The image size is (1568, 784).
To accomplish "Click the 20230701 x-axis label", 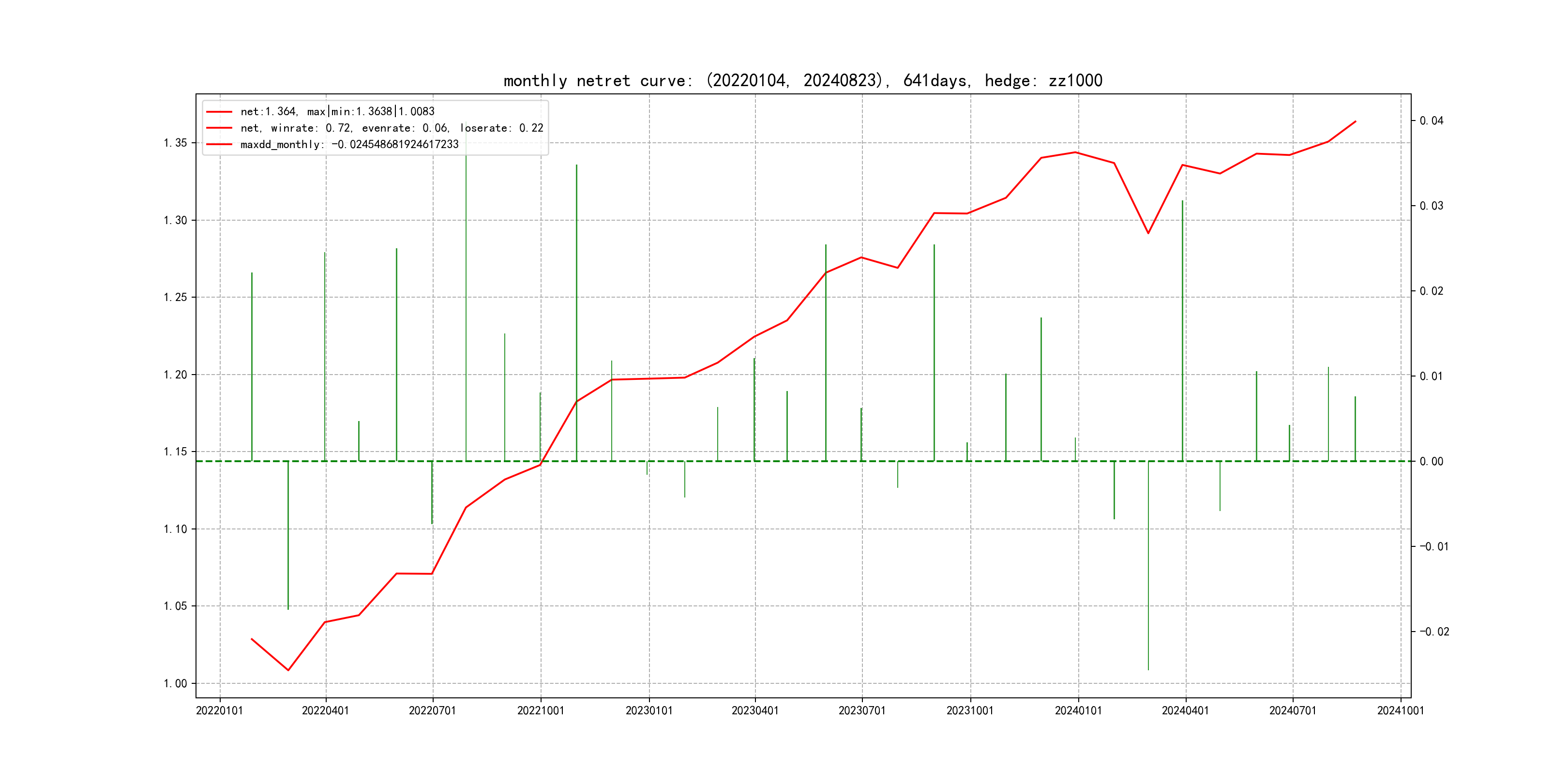I will (862, 711).
